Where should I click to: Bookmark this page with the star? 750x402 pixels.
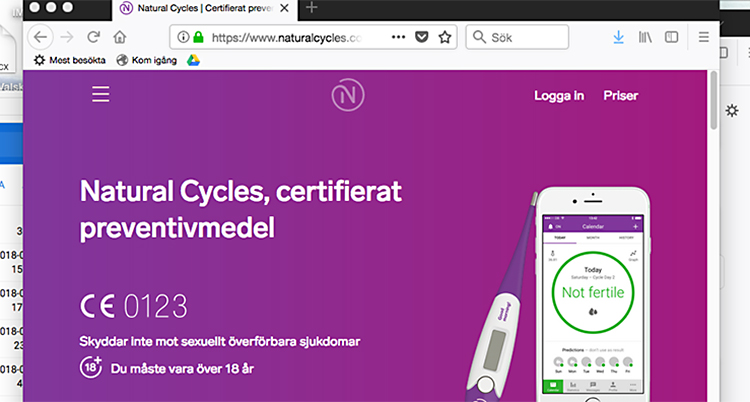(445, 37)
